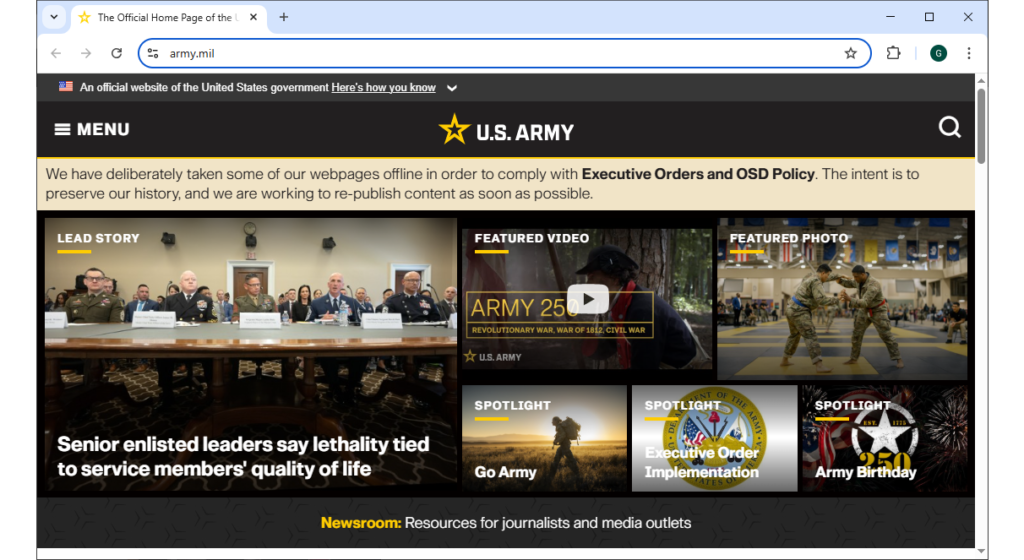The width and height of the screenshot is (1024, 560).
Task: Expand the government banner chevron
Action: 452,88
